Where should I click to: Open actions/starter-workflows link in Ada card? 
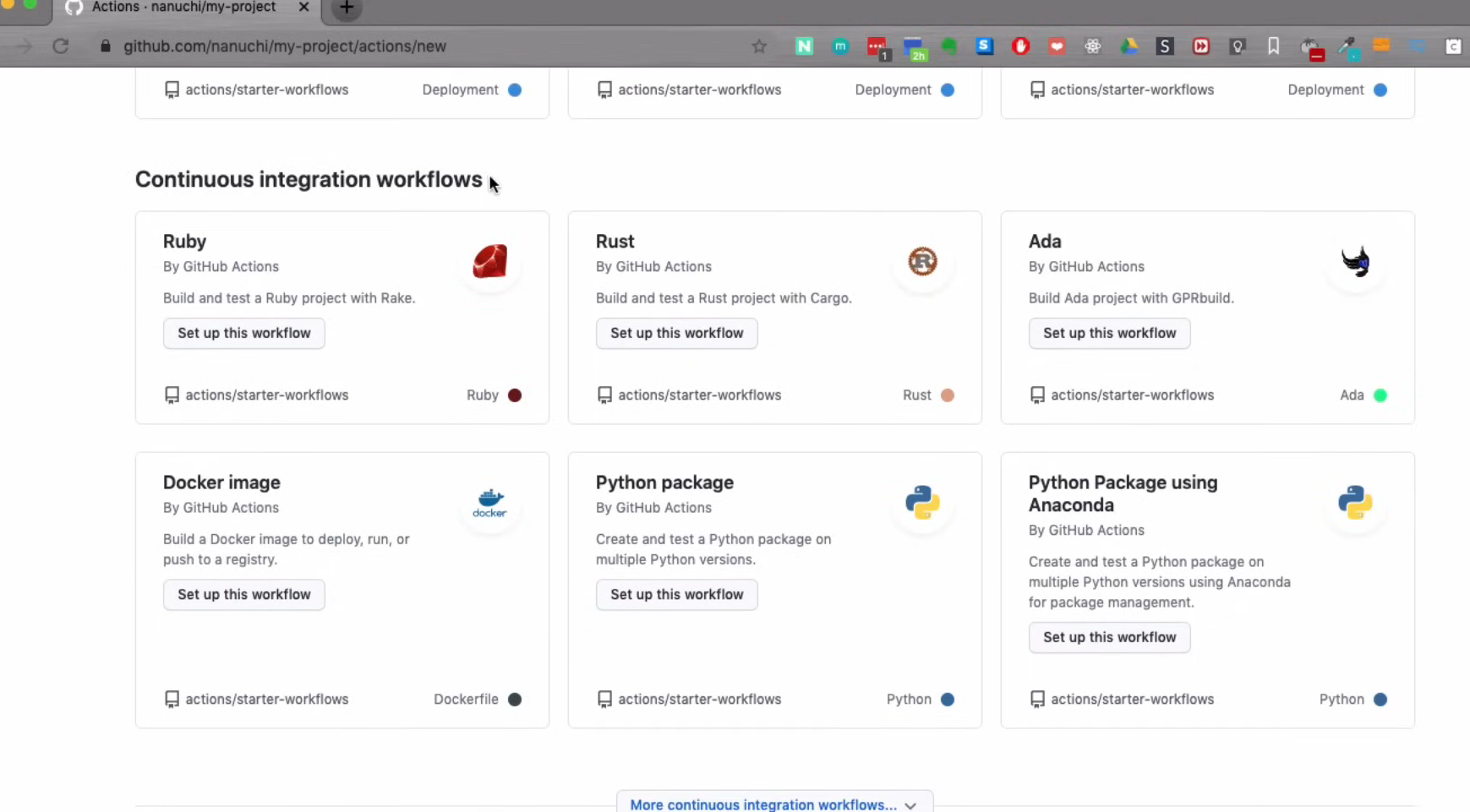[1132, 395]
